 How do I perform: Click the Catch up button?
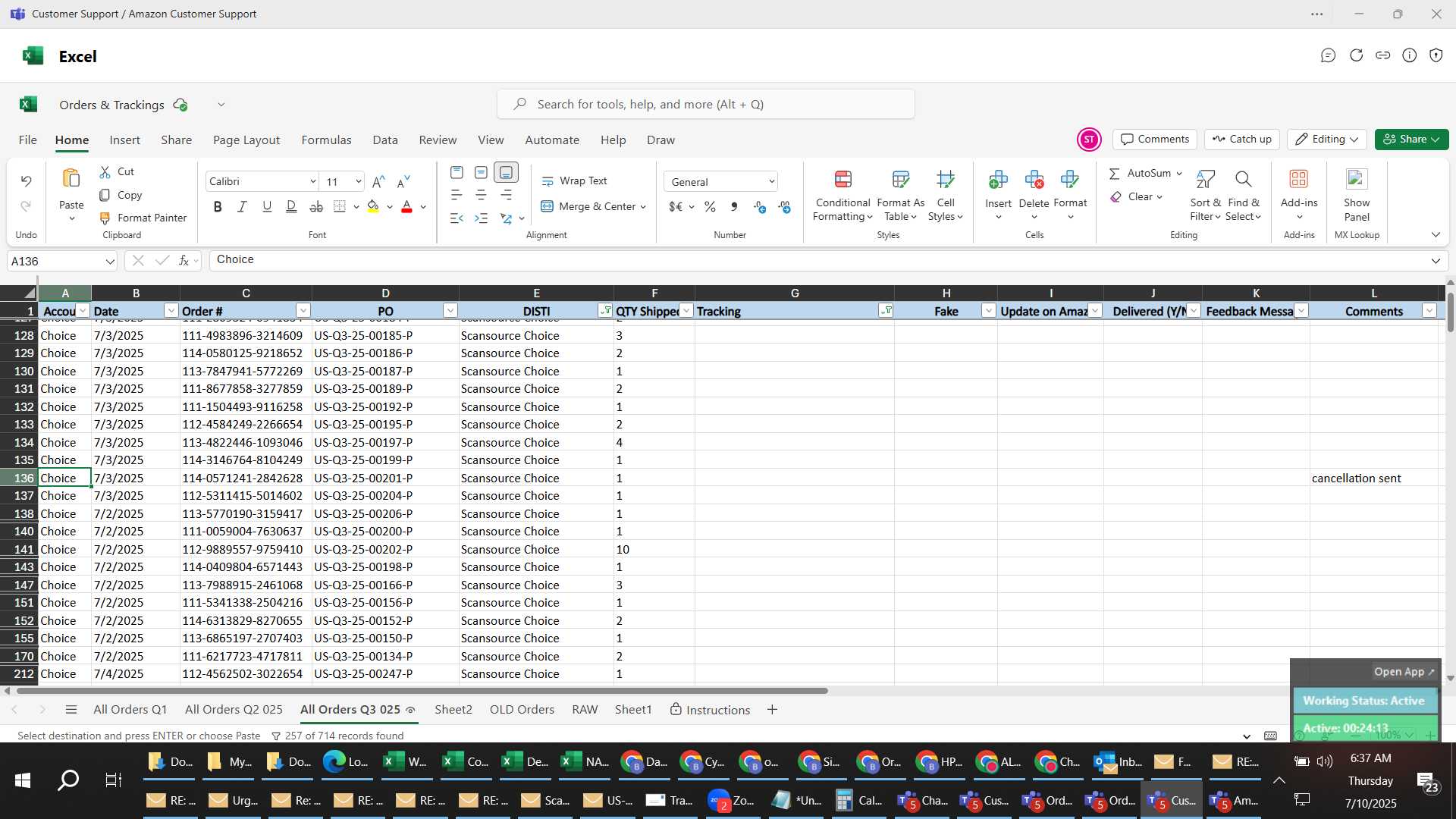click(1241, 140)
